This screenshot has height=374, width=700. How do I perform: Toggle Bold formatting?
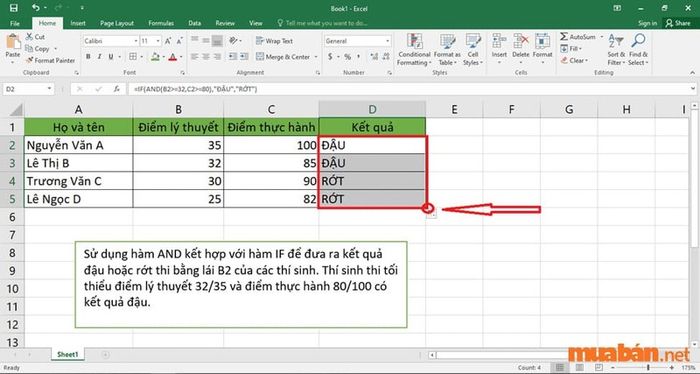tap(88, 57)
